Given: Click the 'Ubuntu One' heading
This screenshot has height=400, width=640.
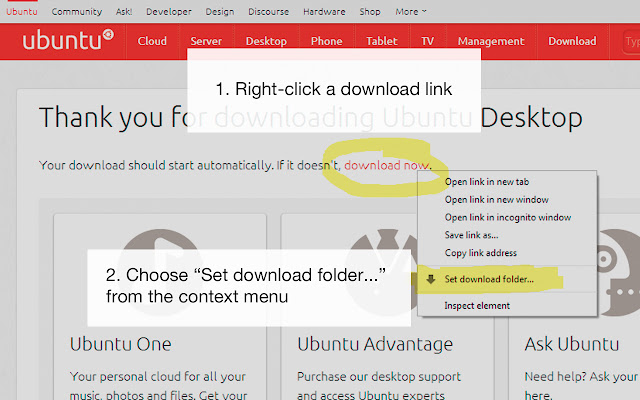Looking at the screenshot, I should (120, 344).
